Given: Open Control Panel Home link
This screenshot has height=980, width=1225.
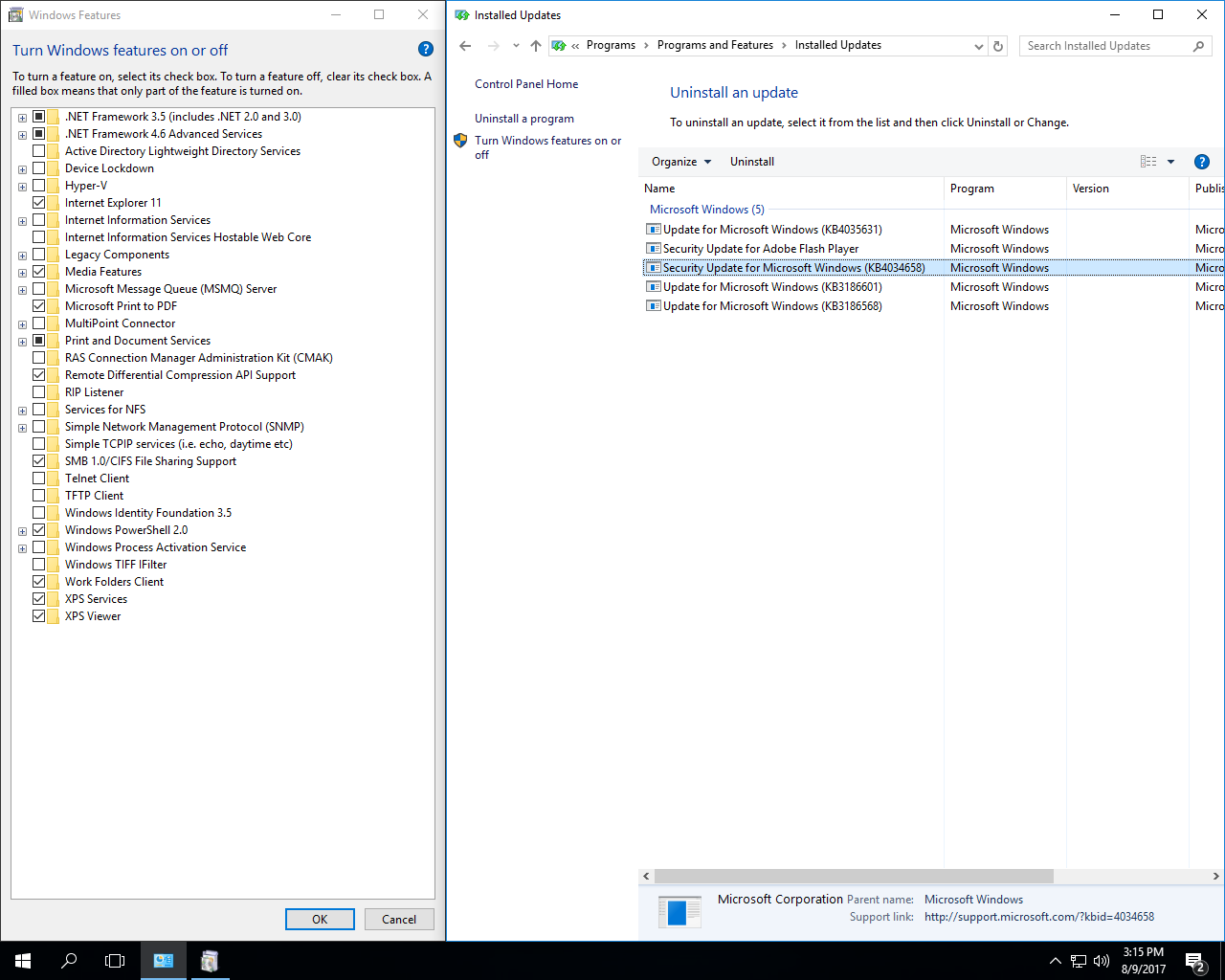Looking at the screenshot, I should point(526,84).
